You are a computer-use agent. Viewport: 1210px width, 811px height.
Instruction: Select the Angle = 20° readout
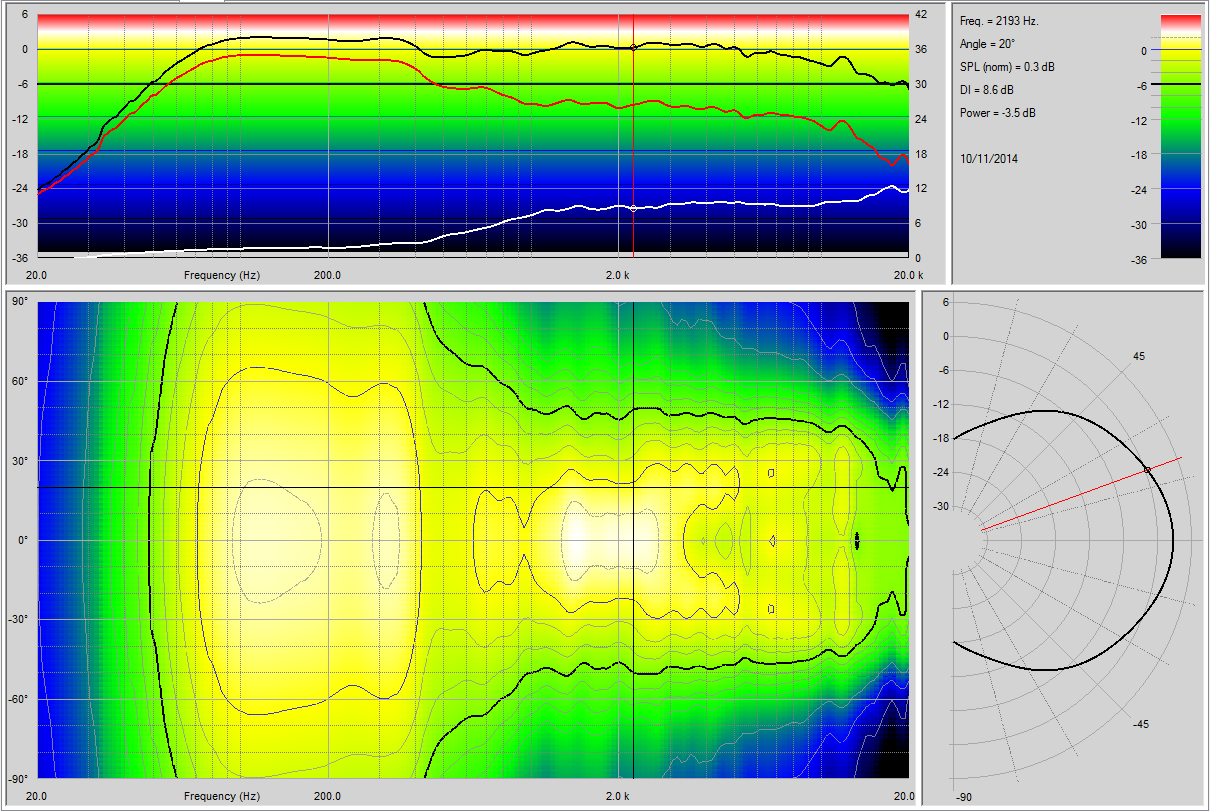[990, 43]
